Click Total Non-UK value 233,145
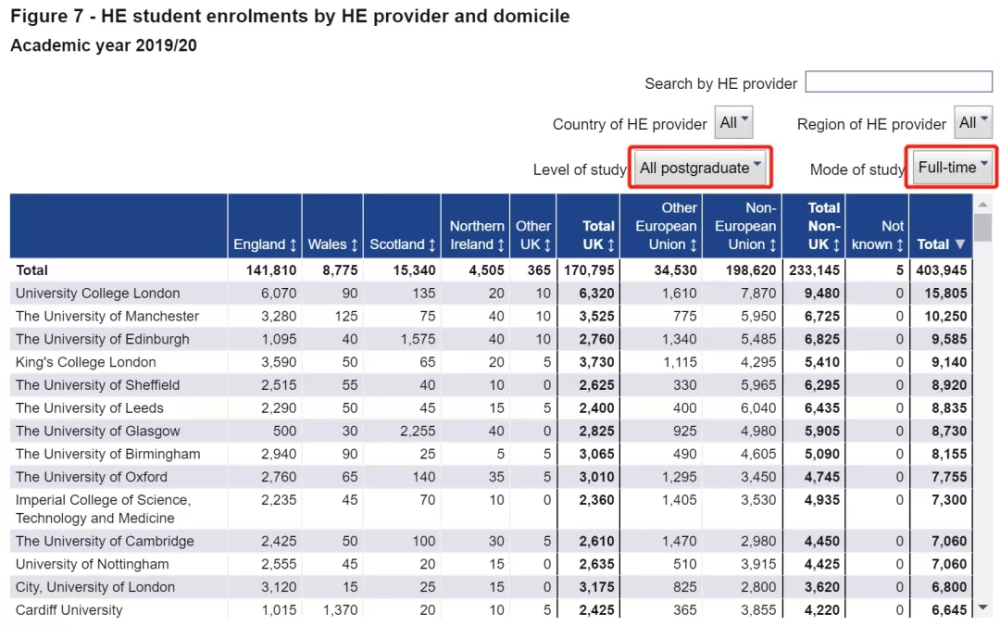 pos(814,270)
